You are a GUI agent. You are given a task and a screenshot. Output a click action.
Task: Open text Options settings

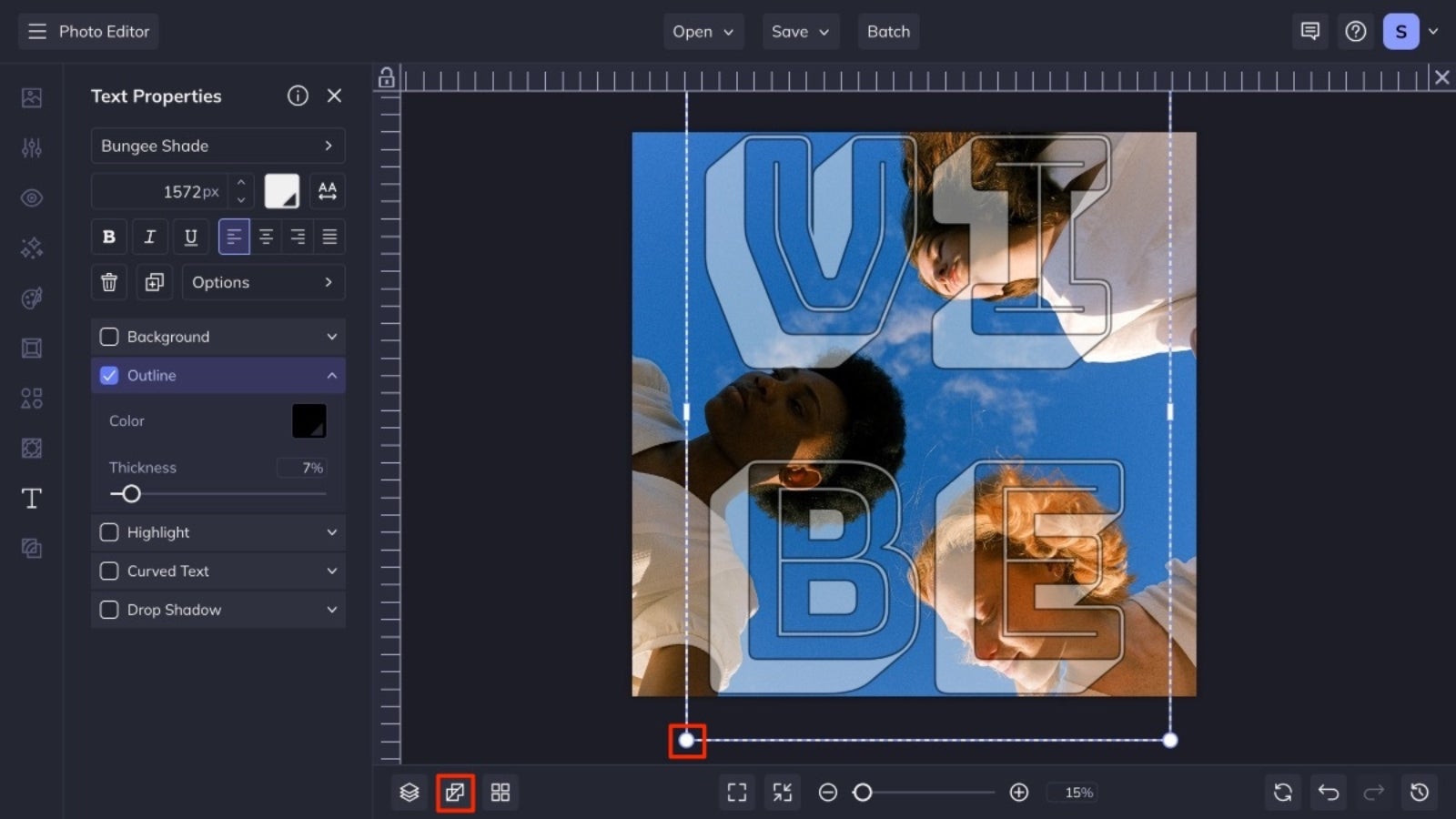click(x=263, y=282)
